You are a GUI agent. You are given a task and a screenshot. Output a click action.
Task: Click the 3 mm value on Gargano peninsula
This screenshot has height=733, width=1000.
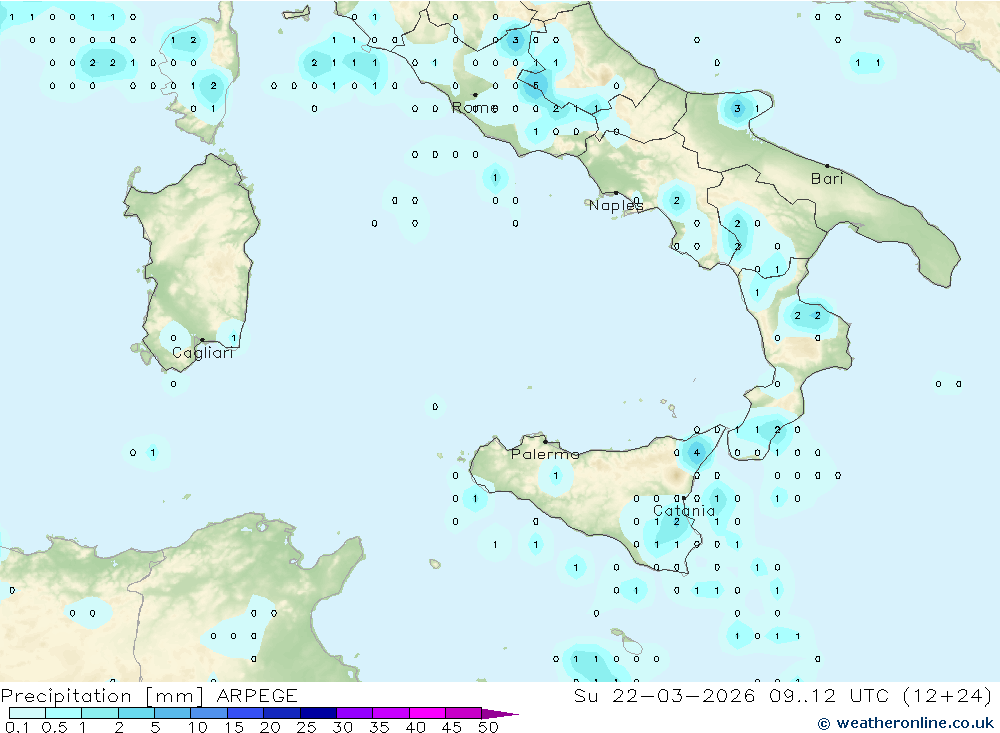[737, 108]
